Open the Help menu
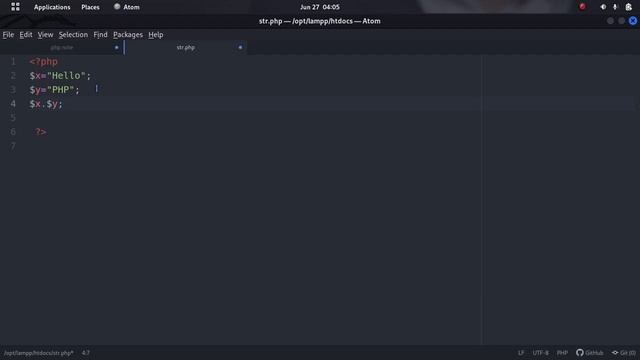 [156, 35]
